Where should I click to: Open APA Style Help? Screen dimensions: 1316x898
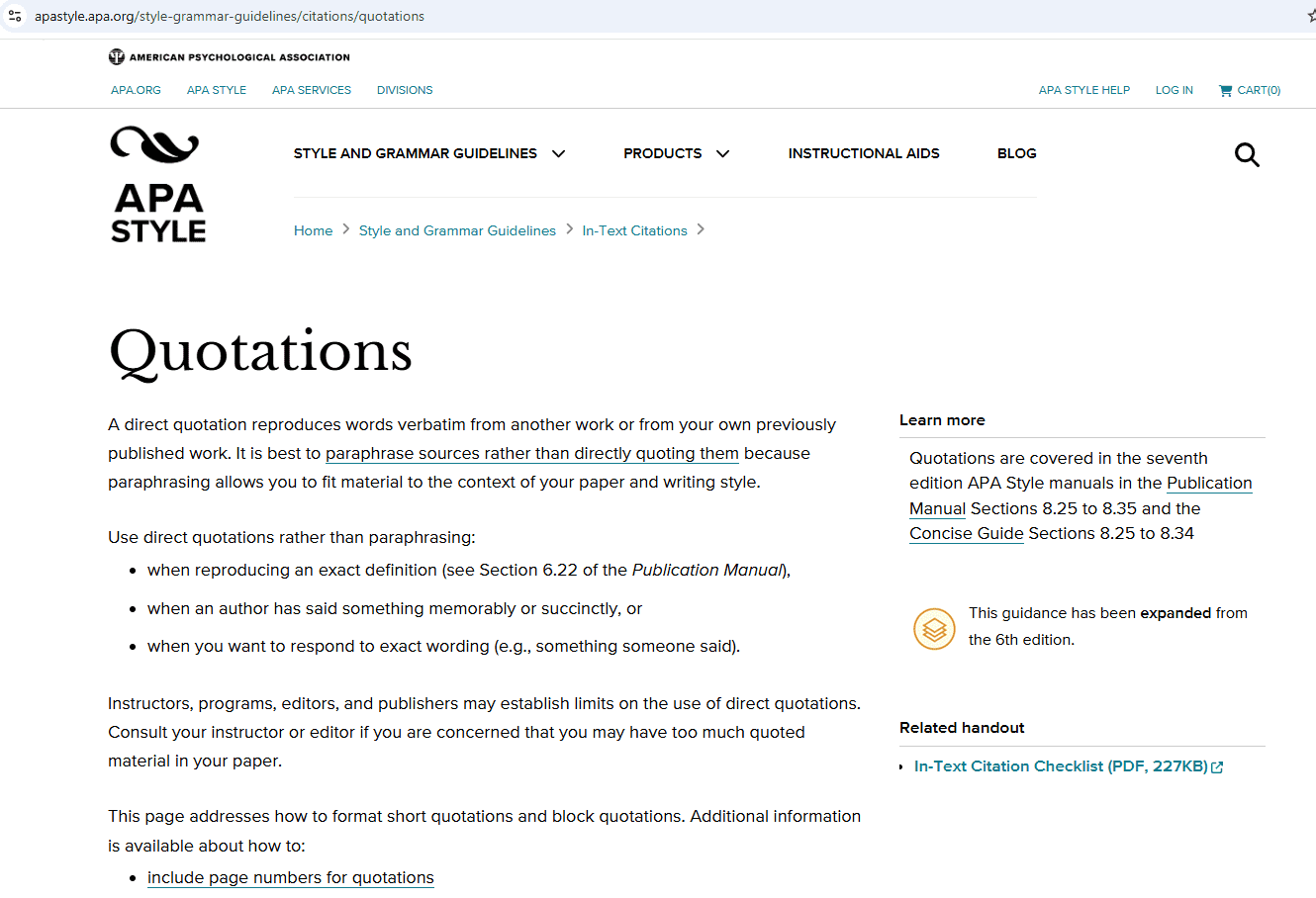(1084, 90)
